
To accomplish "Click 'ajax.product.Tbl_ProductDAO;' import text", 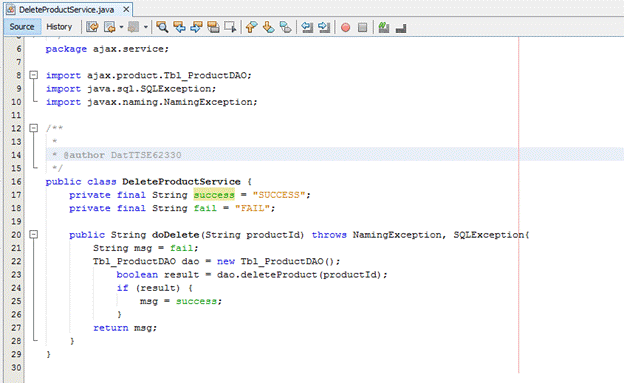I will pyautogui.click(x=170, y=75).
